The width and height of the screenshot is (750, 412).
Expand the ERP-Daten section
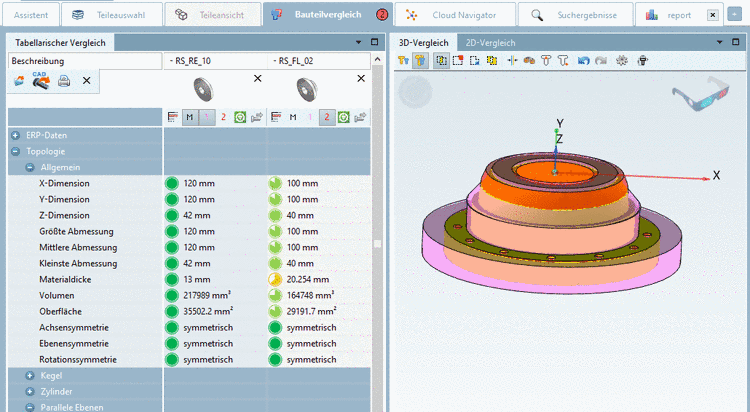tap(15, 135)
